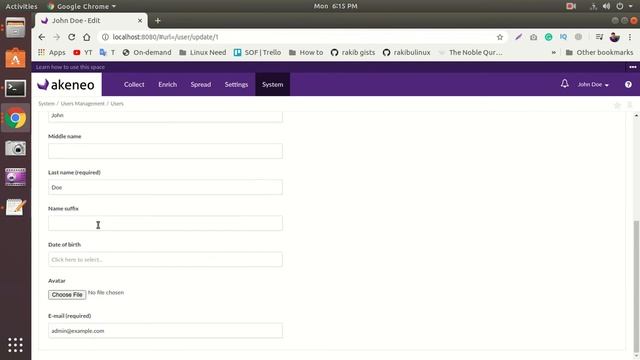Expand the bookmarks overflow chevron

pos(553,53)
